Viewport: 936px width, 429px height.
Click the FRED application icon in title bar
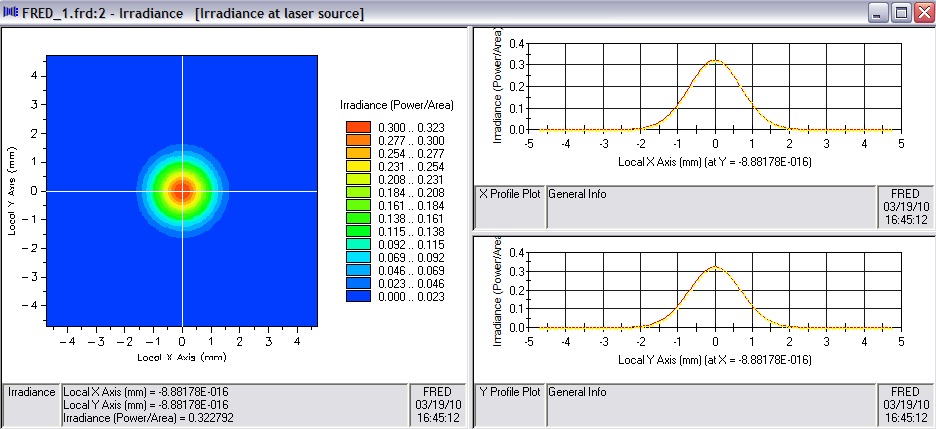pyautogui.click(x=12, y=13)
